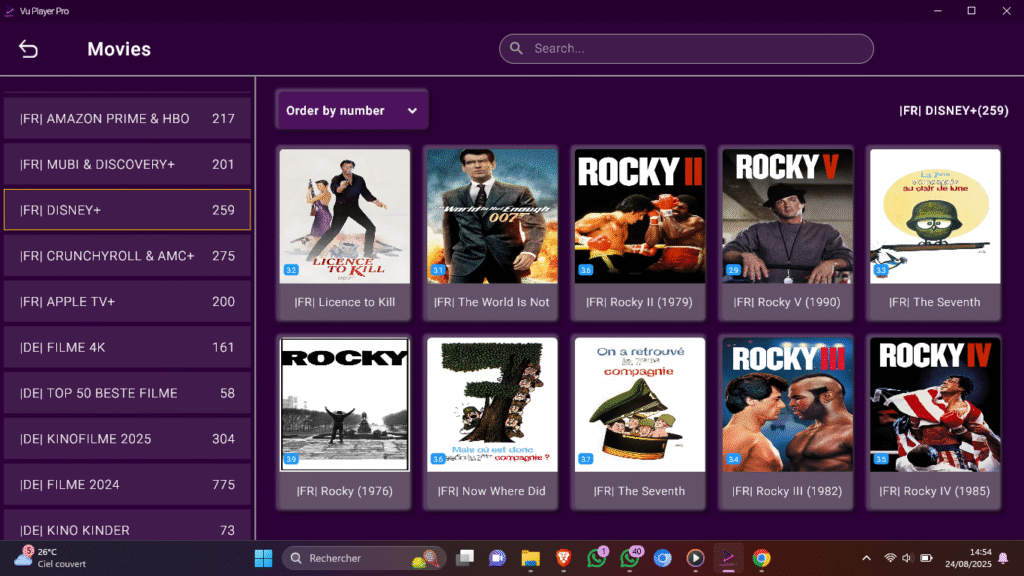Open |DE| TOP 50 BESTE FILME category

tap(127, 393)
